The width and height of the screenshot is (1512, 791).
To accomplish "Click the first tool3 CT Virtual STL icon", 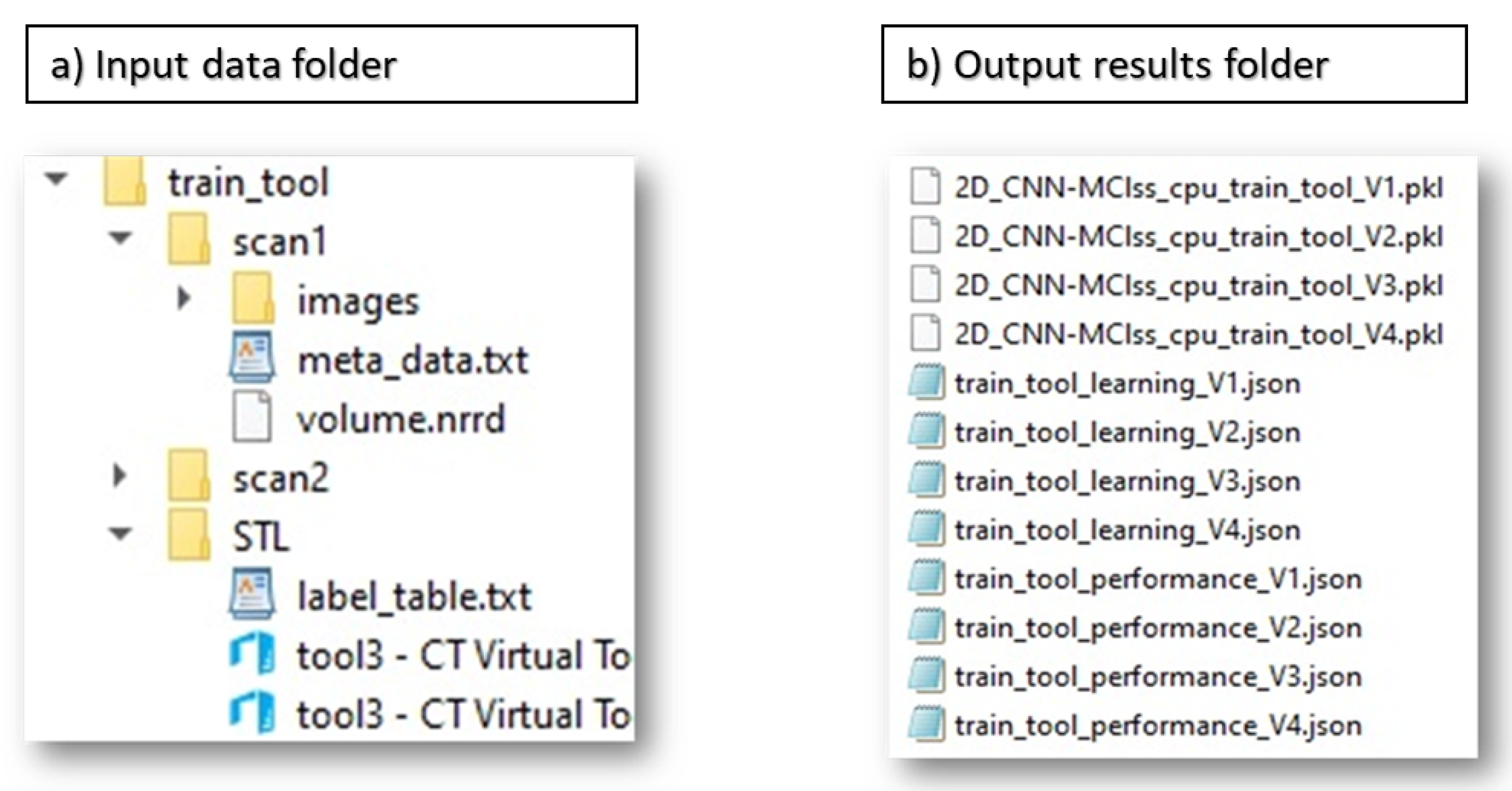I will (x=251, y=654).
